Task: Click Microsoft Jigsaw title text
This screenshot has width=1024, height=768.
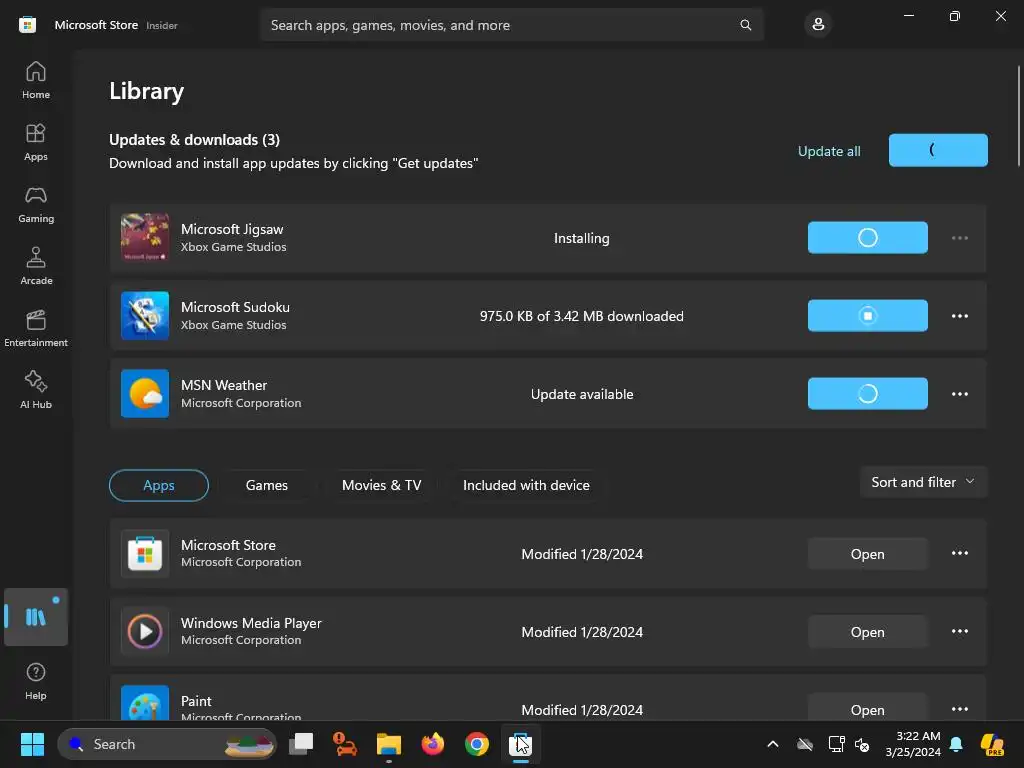Action: (232, 229)
